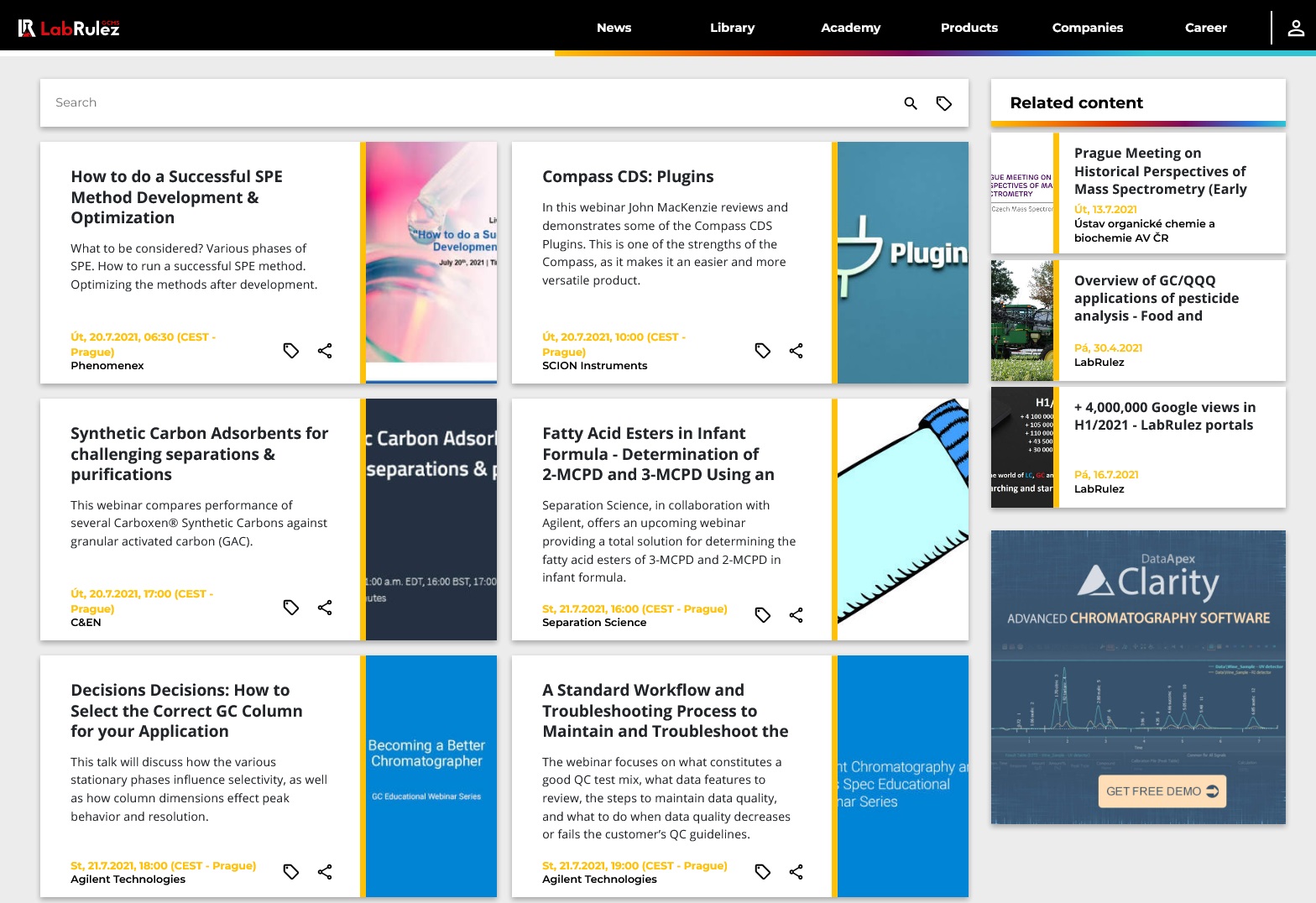1316x903 pixels.
Task: Click the tractor photo thumbnail
Action: (x=1022, y=321)
